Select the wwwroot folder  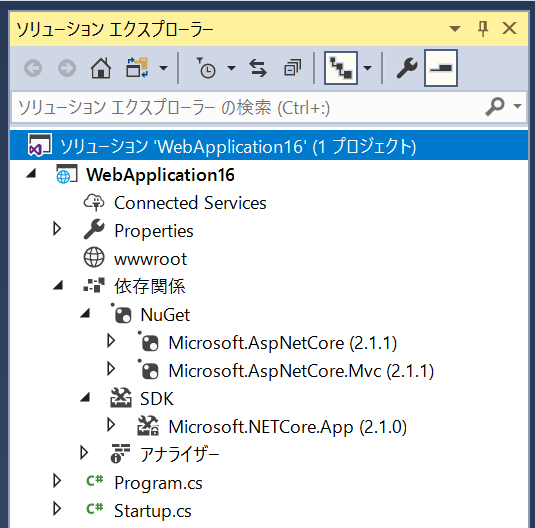click(x=150, y=259)
